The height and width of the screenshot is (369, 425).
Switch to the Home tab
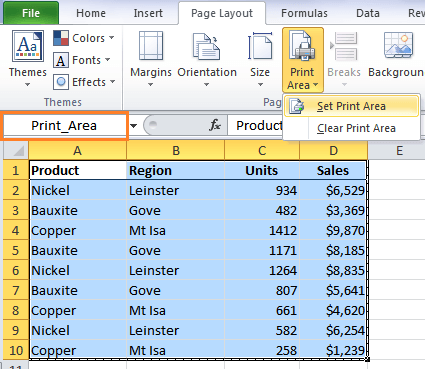(x=91, y=13)
